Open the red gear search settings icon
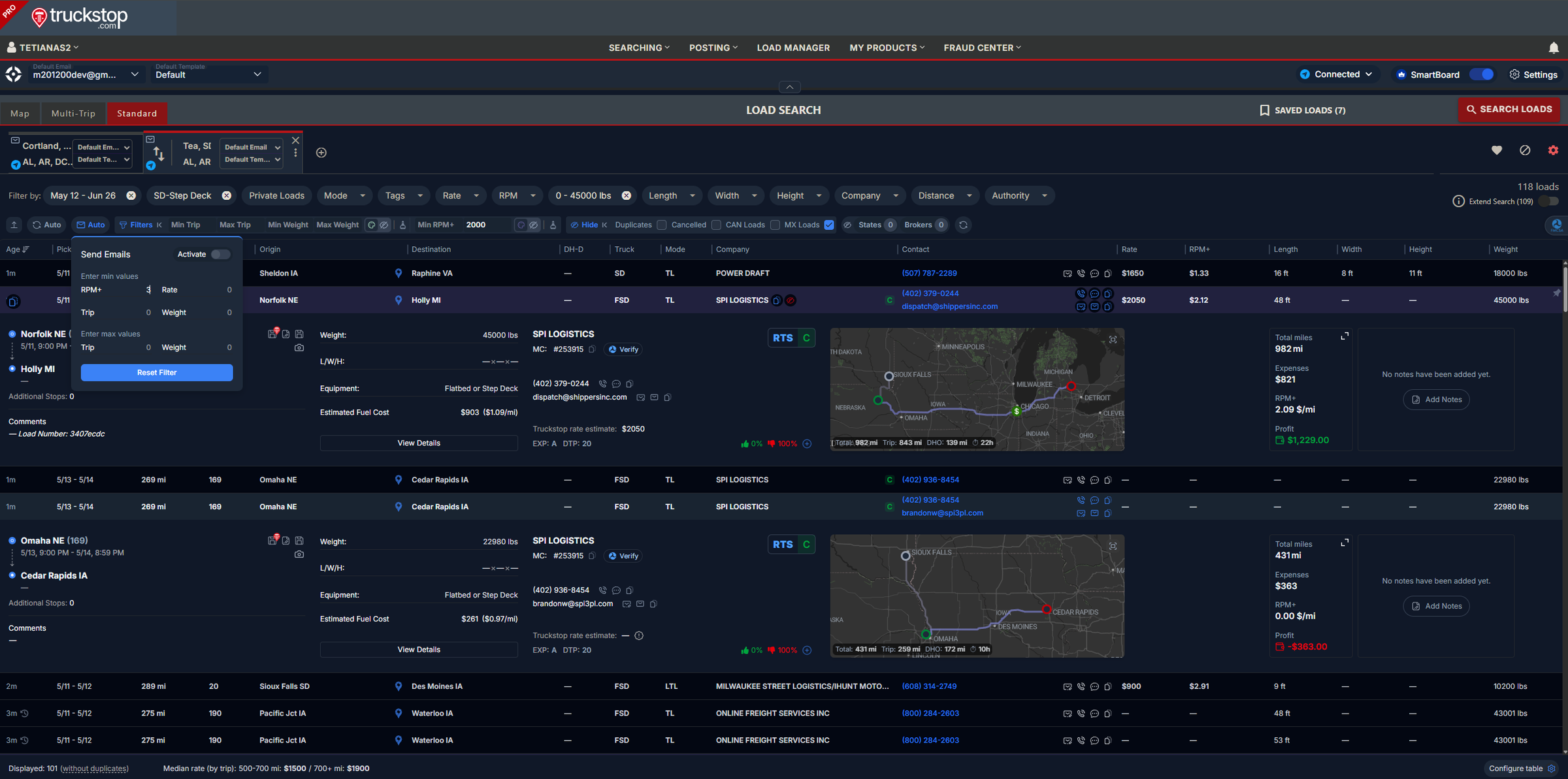Screen dimensions: 1568x779 click(x=1553, y=150)
